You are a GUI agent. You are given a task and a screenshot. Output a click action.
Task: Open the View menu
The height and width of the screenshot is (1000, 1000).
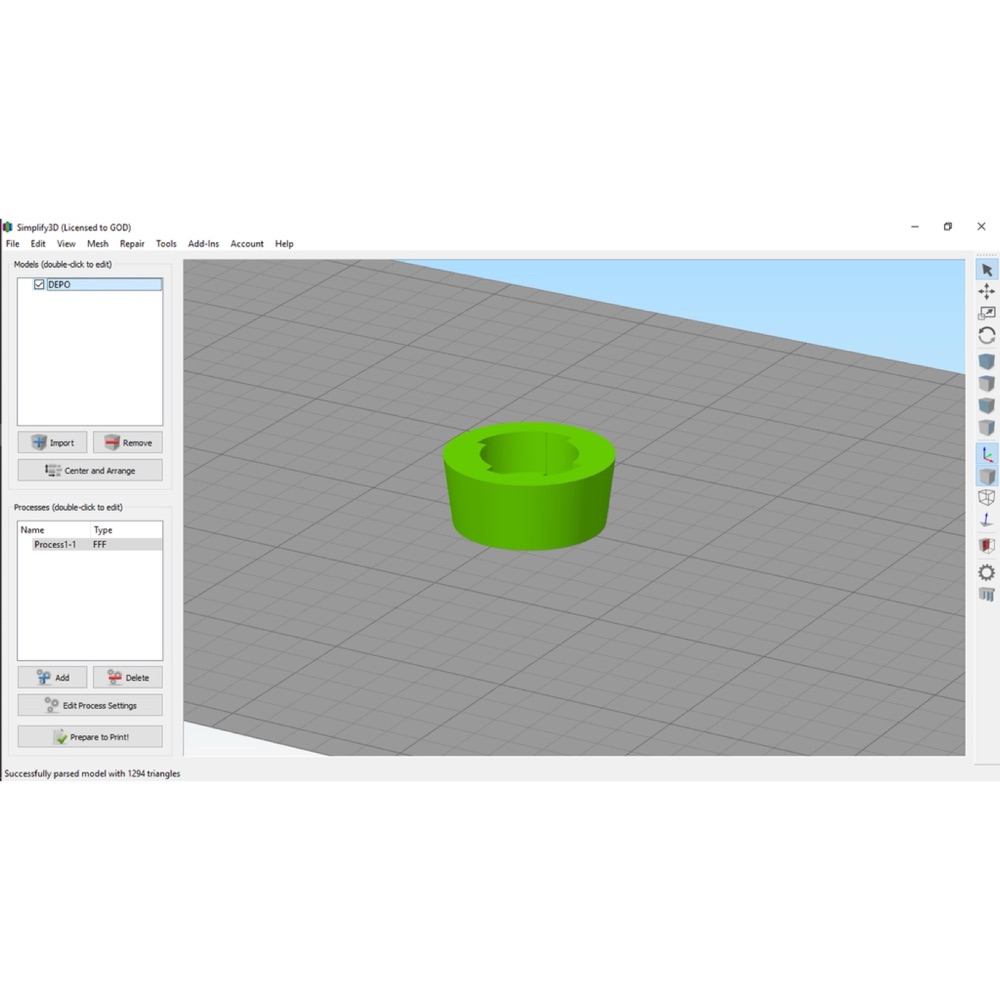point(66,244)
